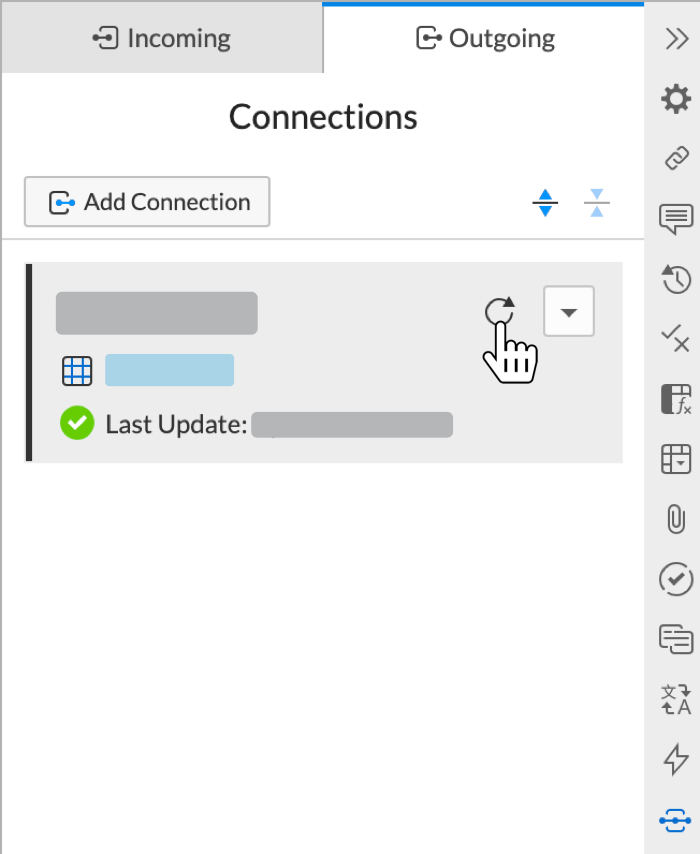Click the Add Connection button
The image size is (700, 854).
click(x=146, y=202)
